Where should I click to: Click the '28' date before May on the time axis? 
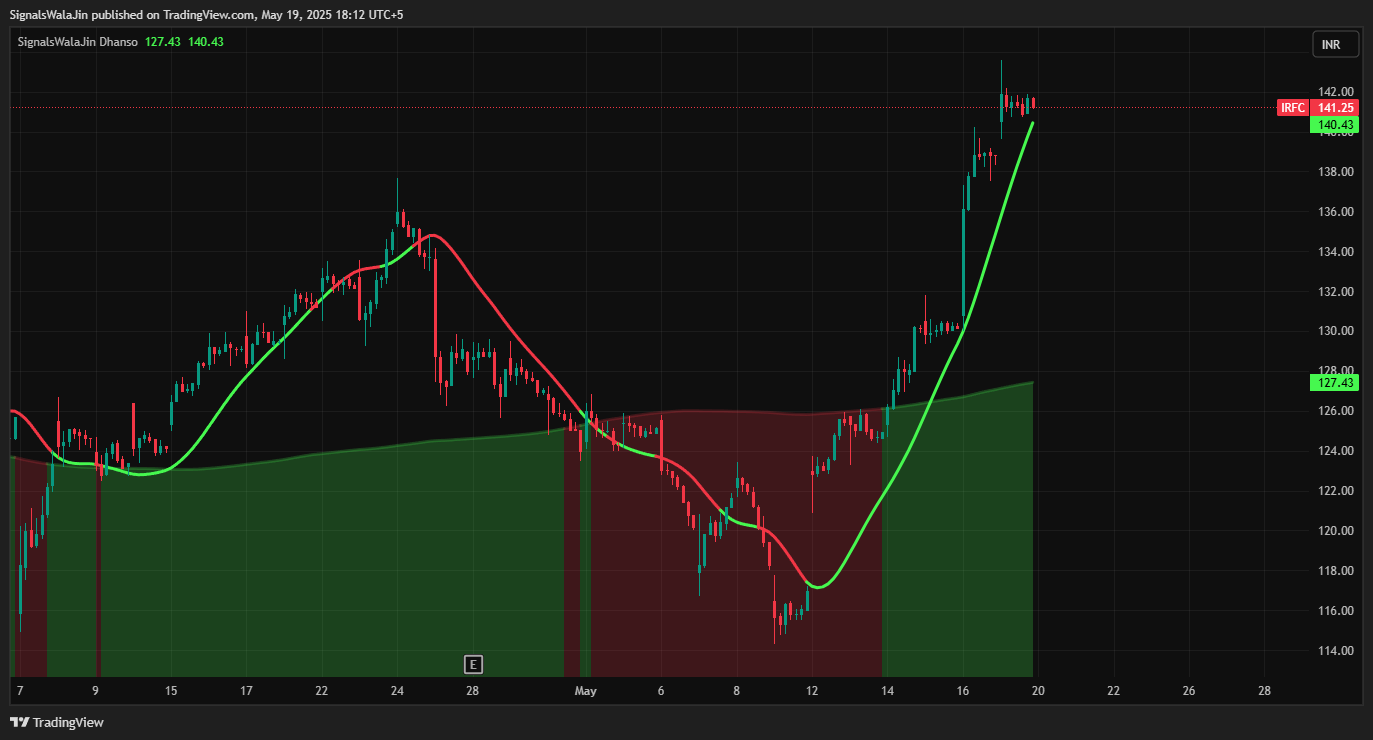tap(473, 691)
